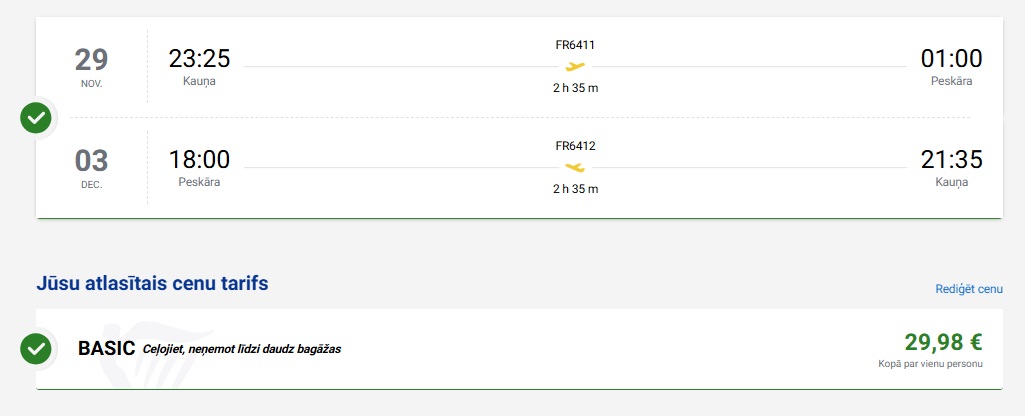Screen dimensions: 1031x416
Task: Click the outbound flight plane icon
Action: pos(574,67)
